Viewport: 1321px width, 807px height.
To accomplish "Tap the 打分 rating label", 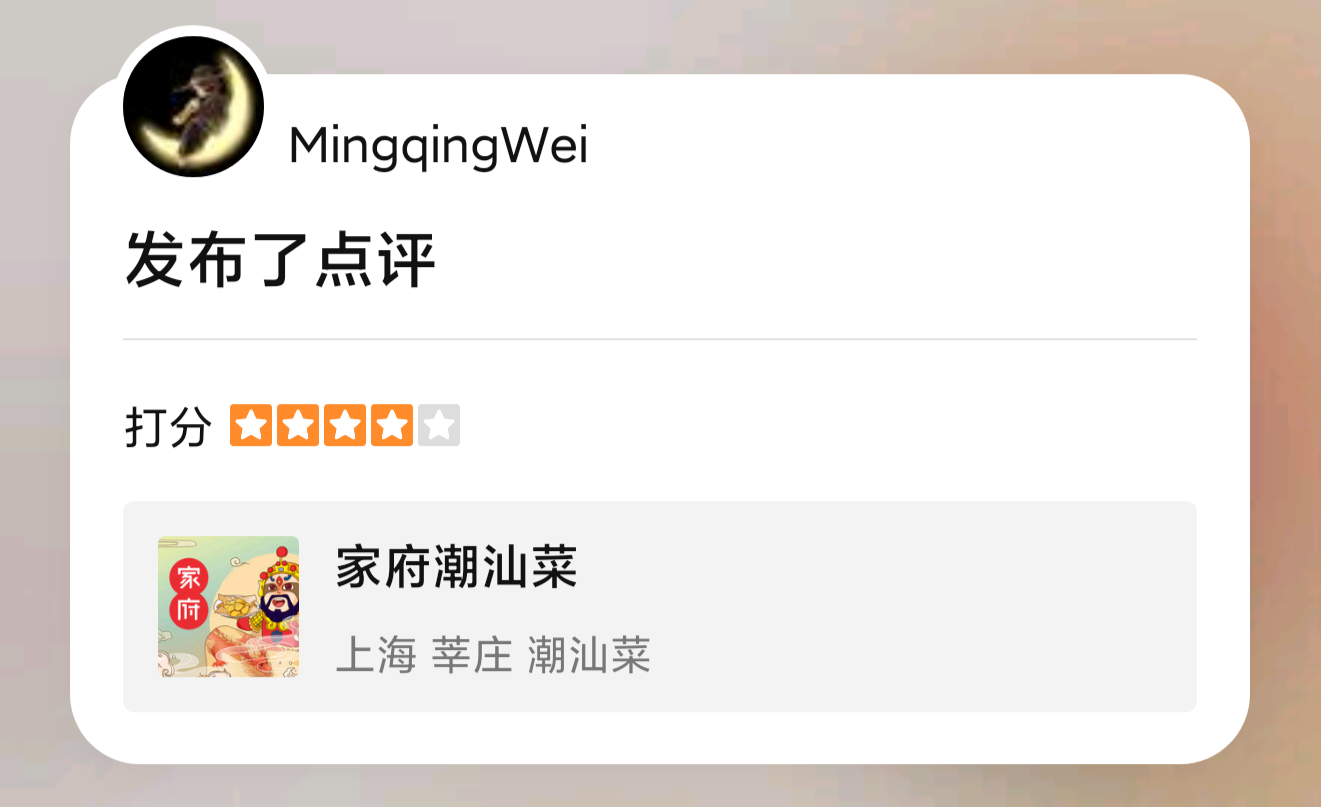I will click(168, 427).
